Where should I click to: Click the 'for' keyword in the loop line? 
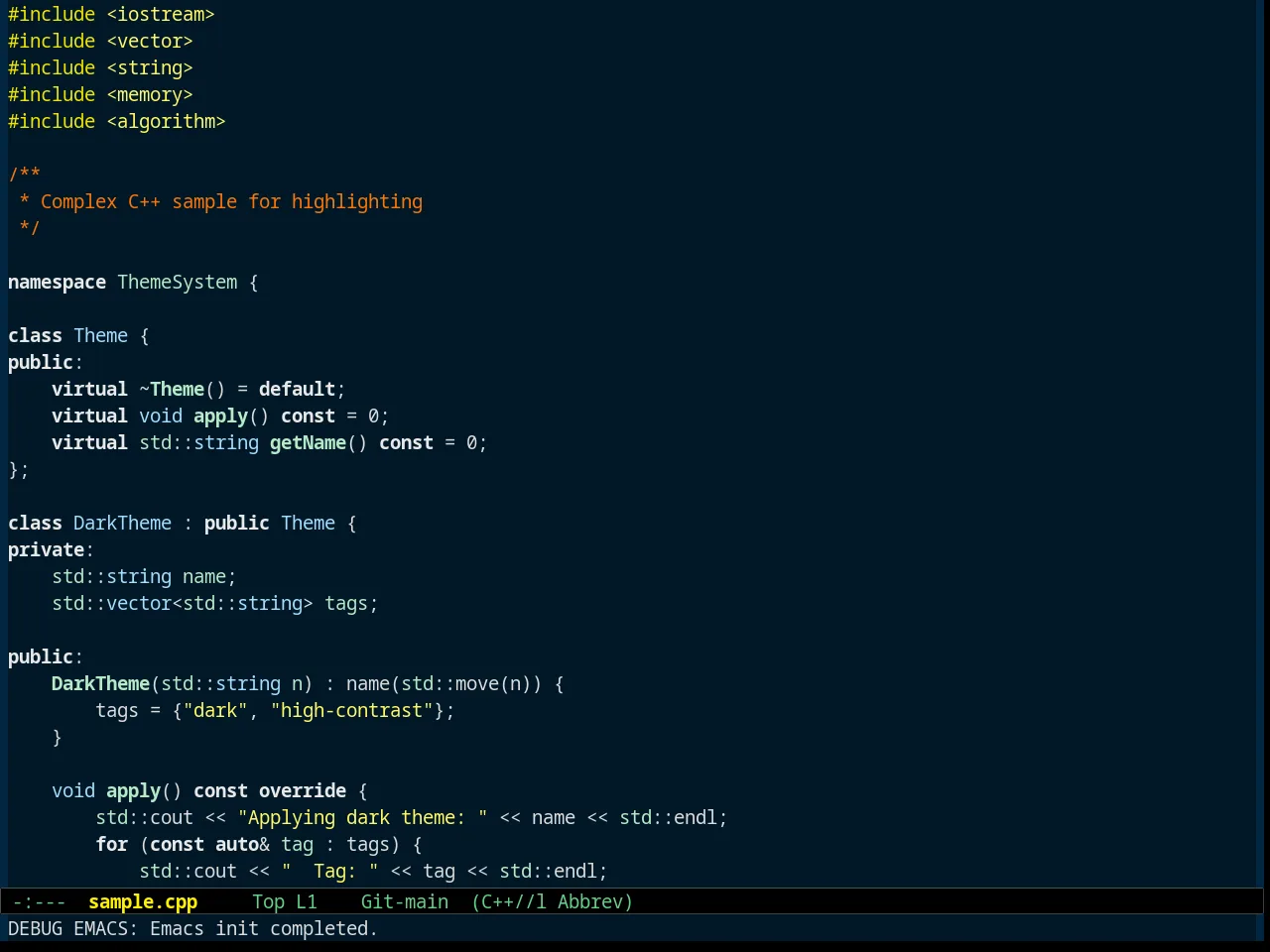(x=111, y=844)
